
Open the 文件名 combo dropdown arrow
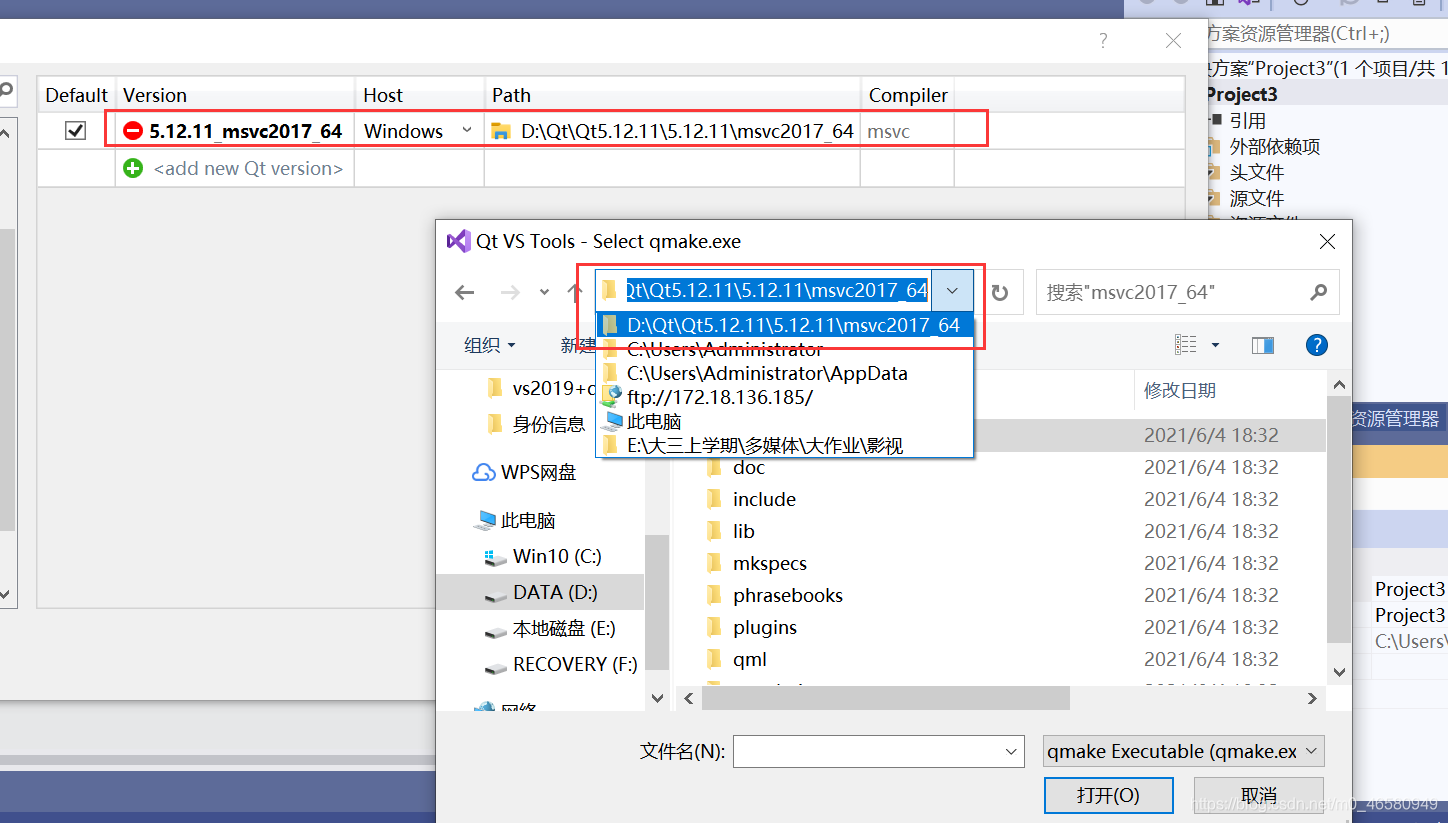(x=1012, y=752)
